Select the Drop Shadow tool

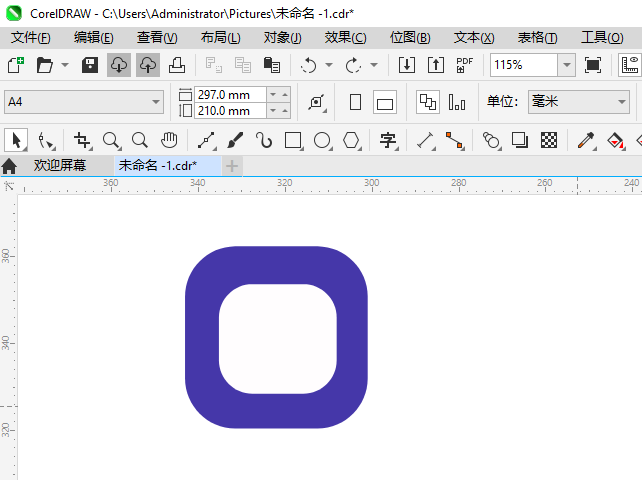click(520, 140)
